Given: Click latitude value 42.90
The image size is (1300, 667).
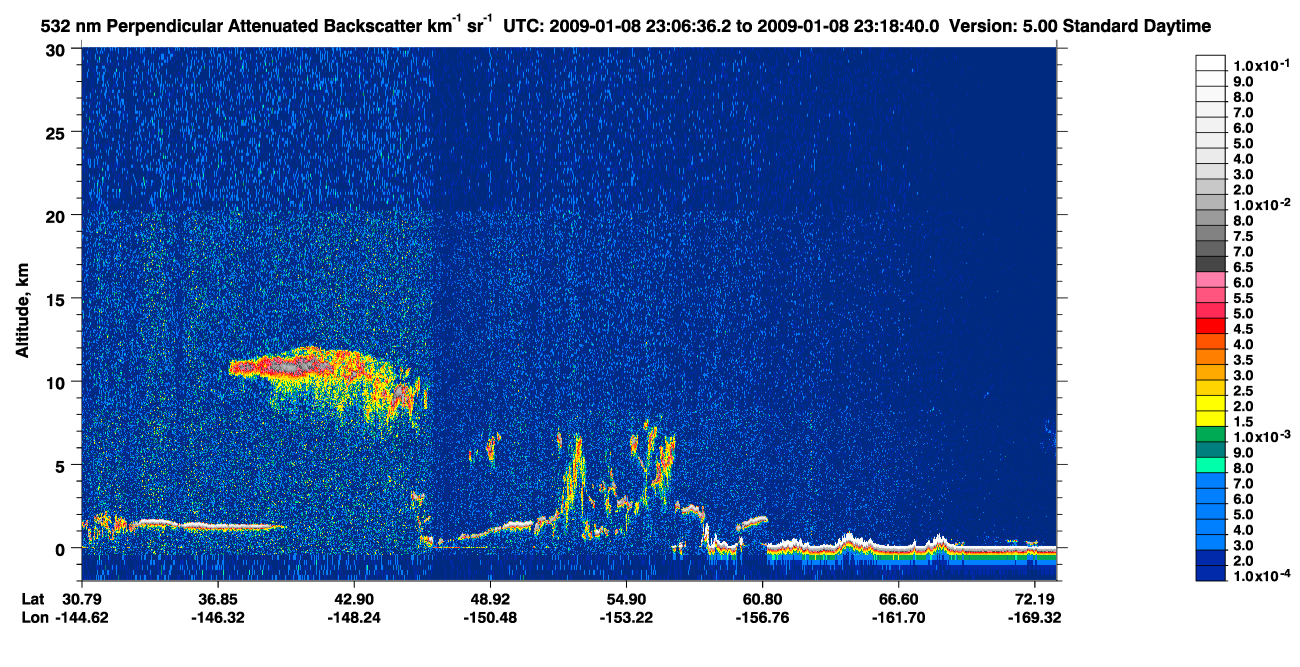Looking at the screenshot, I should click(354, 599).
